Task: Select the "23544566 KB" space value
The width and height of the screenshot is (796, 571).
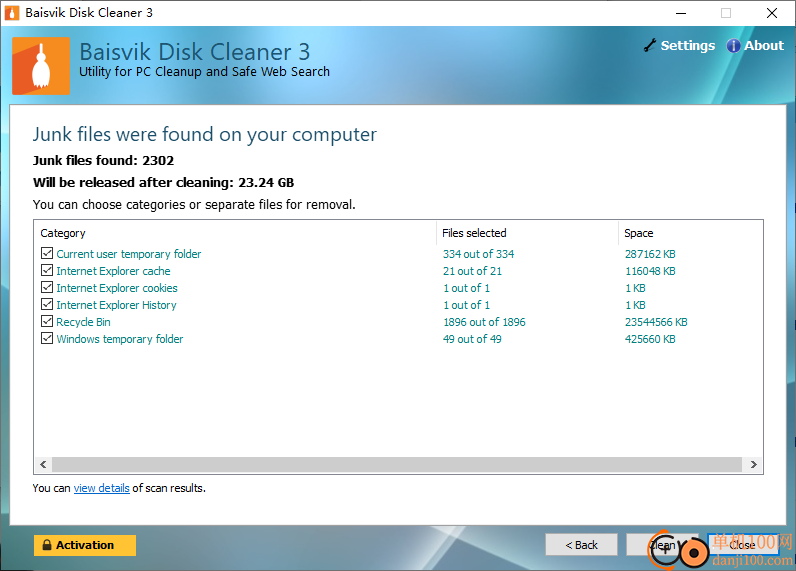Action: click(x=656, y=322)
